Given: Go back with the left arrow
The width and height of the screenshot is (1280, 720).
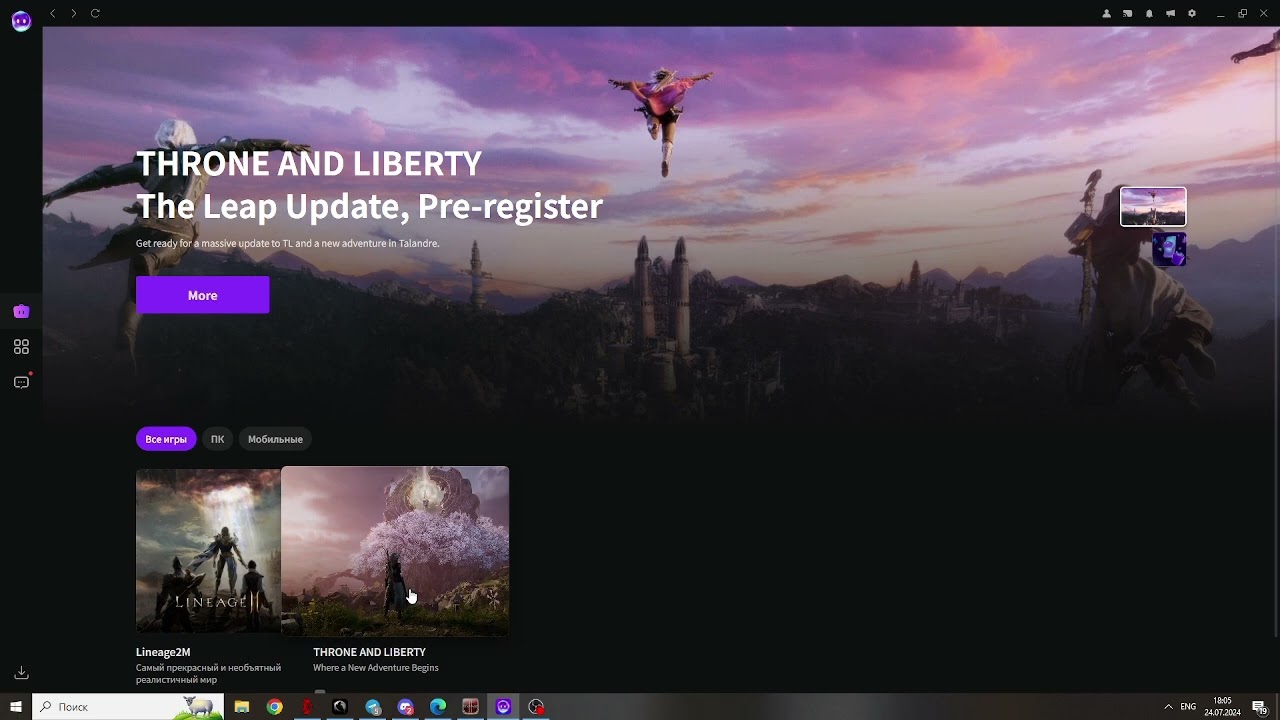Looking at the screenshot, I should (53, 13).
